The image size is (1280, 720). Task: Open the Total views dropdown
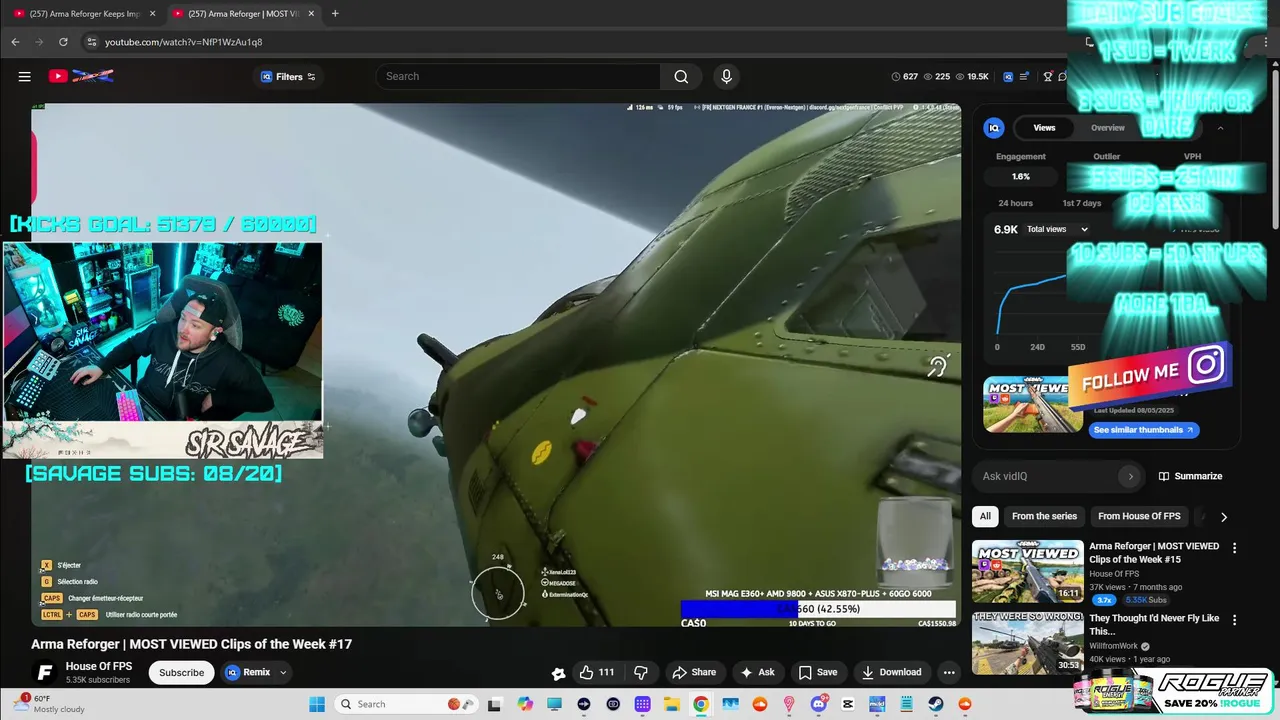pos(1057,229)
